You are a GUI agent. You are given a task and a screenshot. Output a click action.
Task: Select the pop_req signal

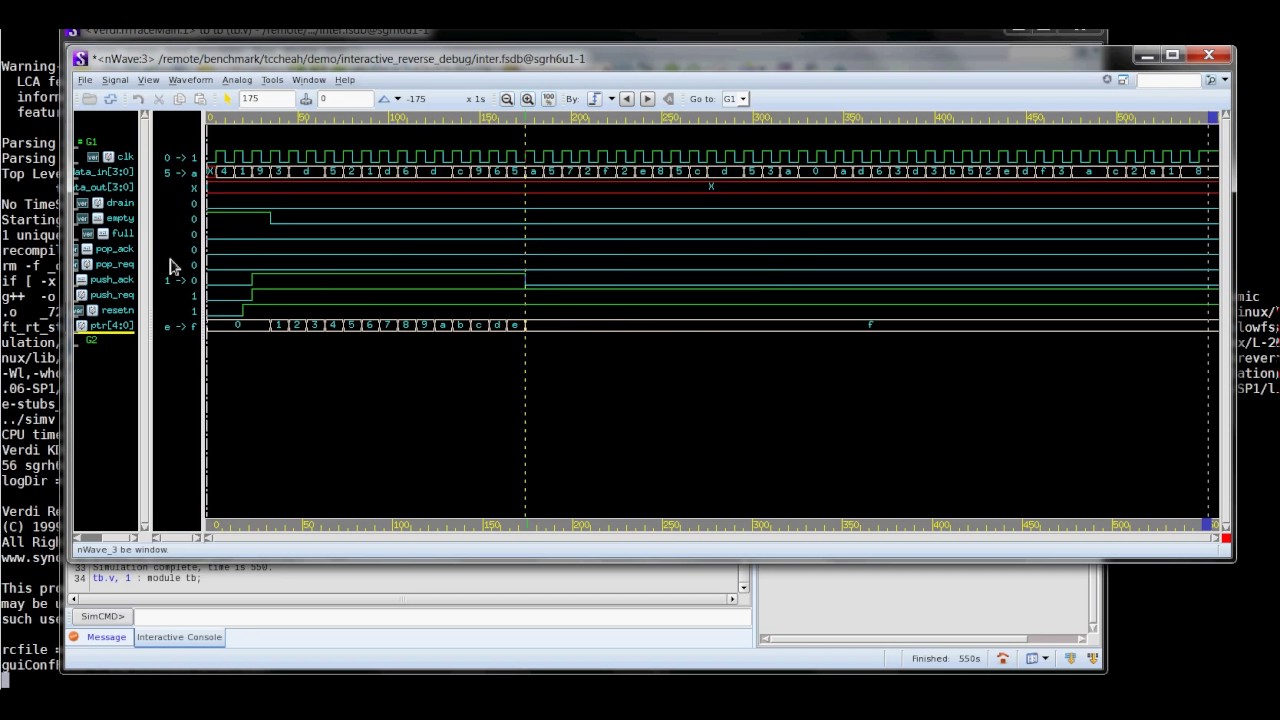click(x=114, y=264)
